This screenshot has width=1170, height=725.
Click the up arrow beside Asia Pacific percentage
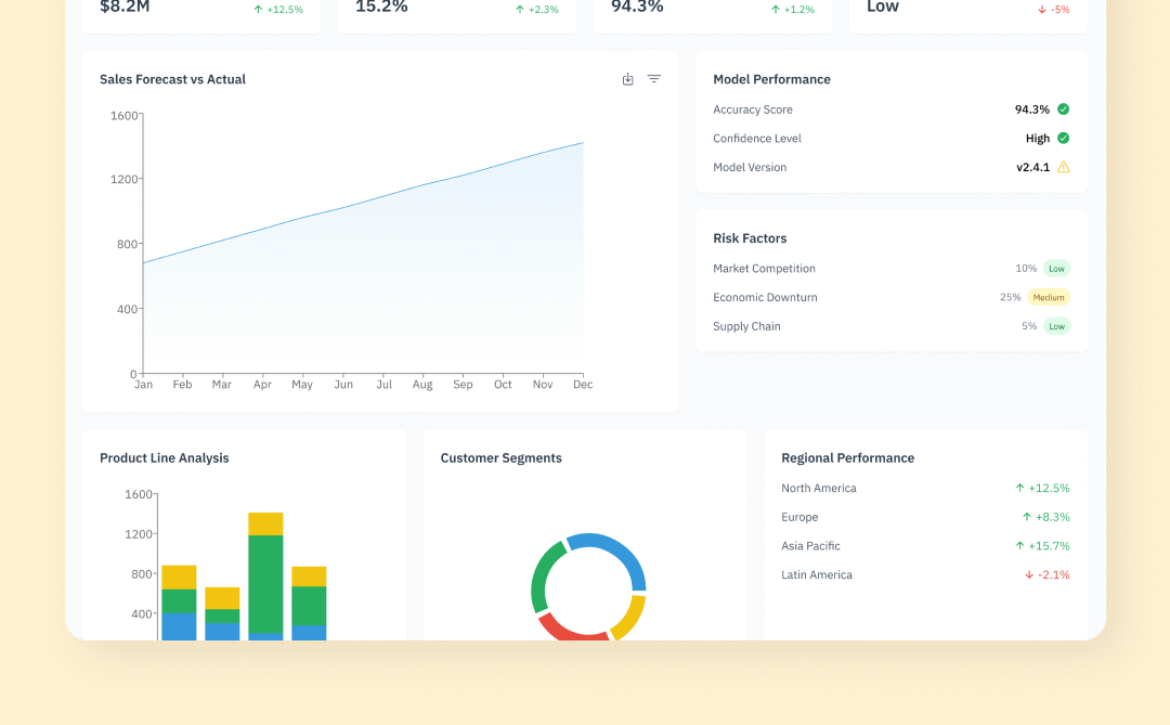pyautogui.click(x=1020, y=546)
